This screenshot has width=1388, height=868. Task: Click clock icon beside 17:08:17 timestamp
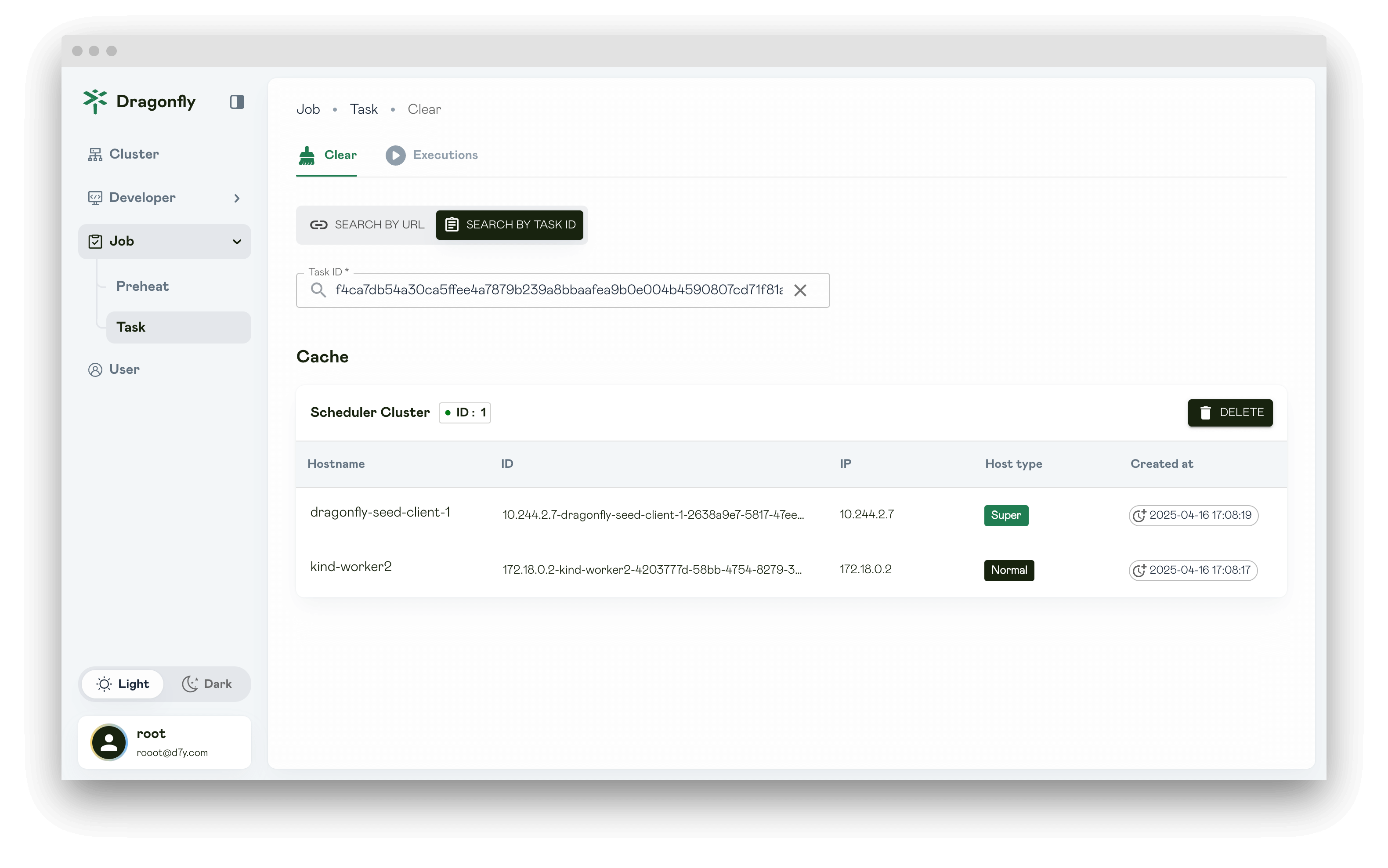(1139, 570)
